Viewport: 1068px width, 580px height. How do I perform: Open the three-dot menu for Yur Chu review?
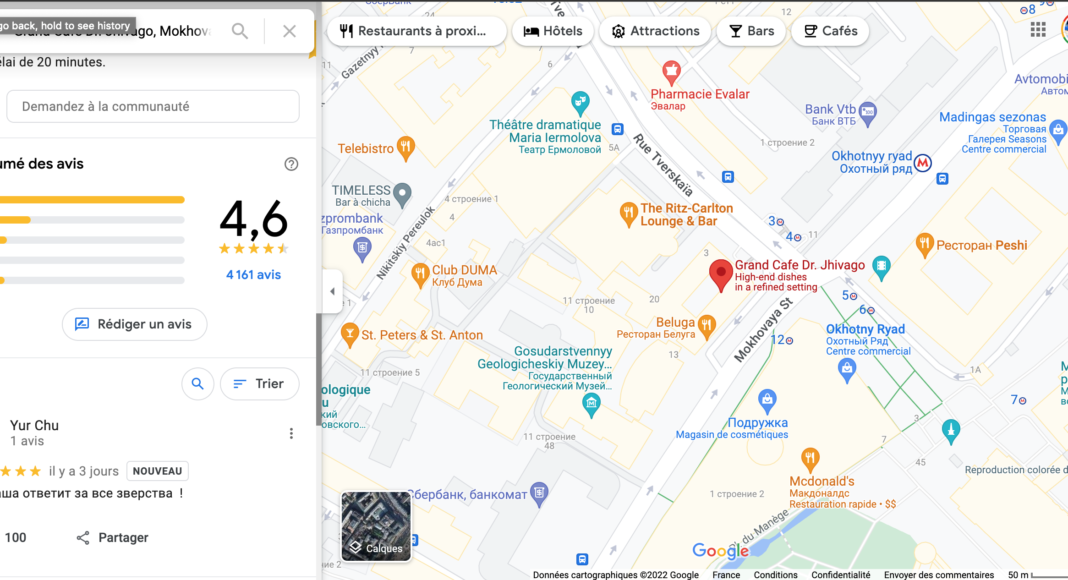[291, 434]
